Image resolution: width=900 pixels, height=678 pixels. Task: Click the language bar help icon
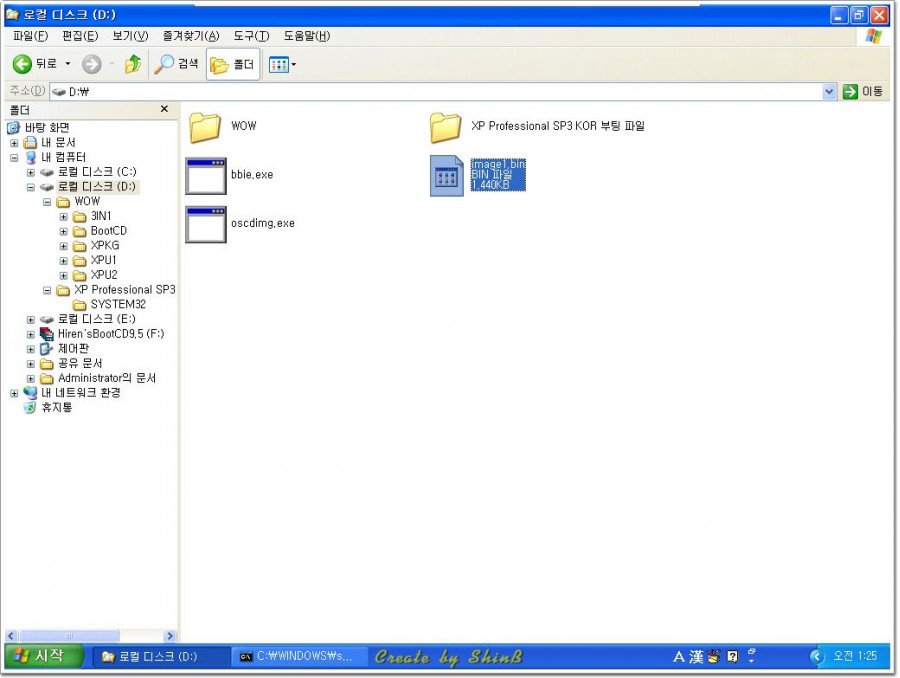pyautogui.click(x=732, y=657)
